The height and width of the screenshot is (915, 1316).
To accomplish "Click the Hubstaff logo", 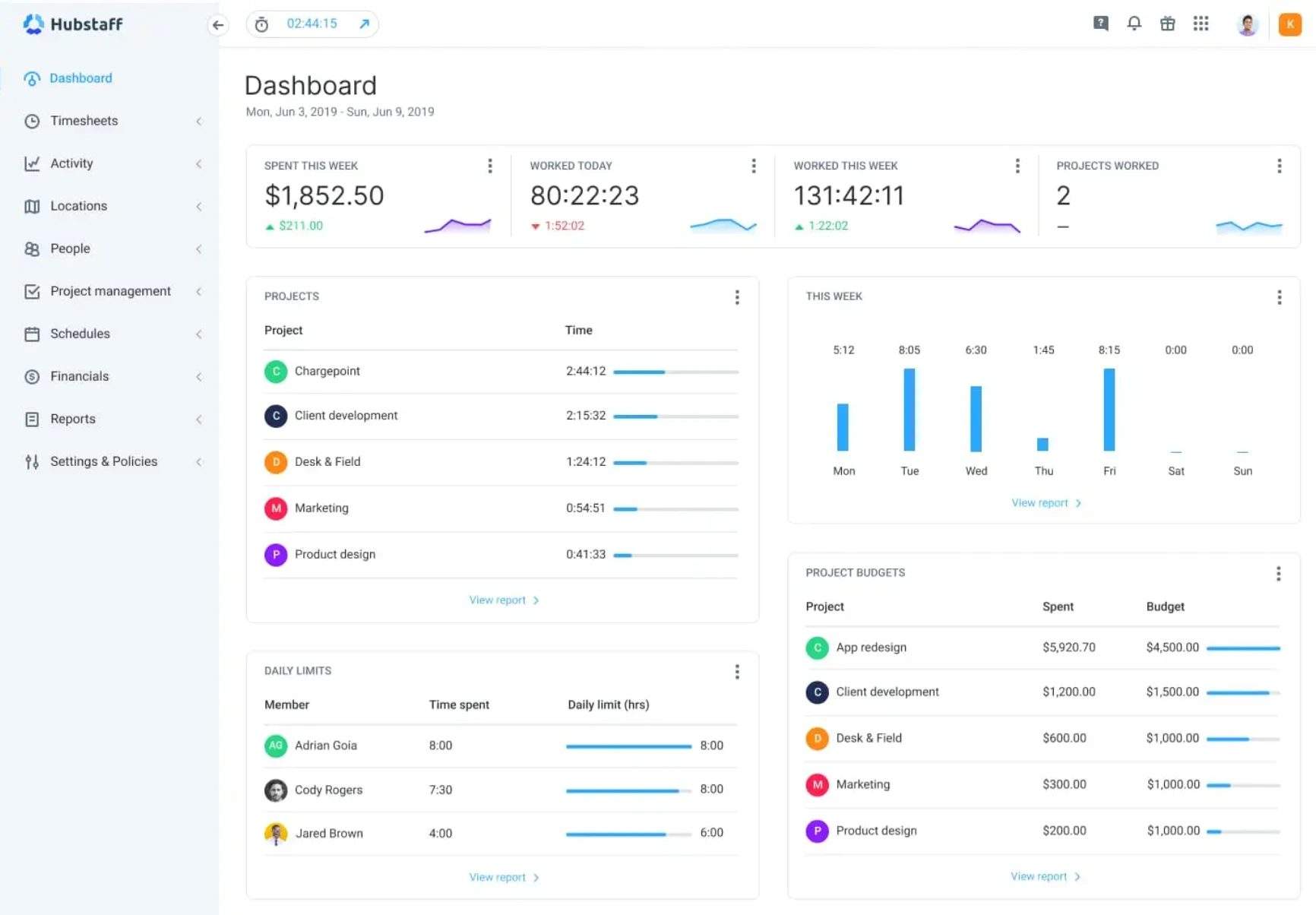I will [x=73, y=24].
